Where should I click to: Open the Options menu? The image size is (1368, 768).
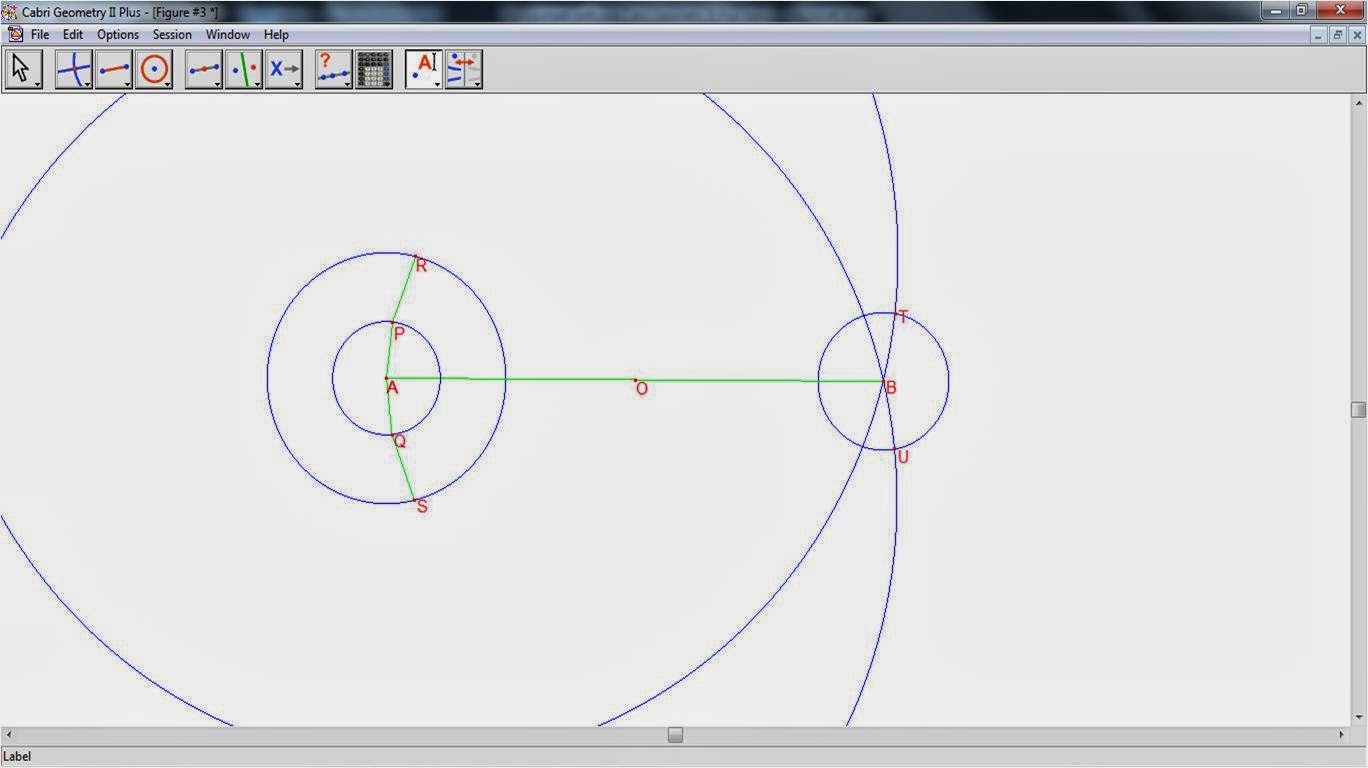click(x=118, y=34)
